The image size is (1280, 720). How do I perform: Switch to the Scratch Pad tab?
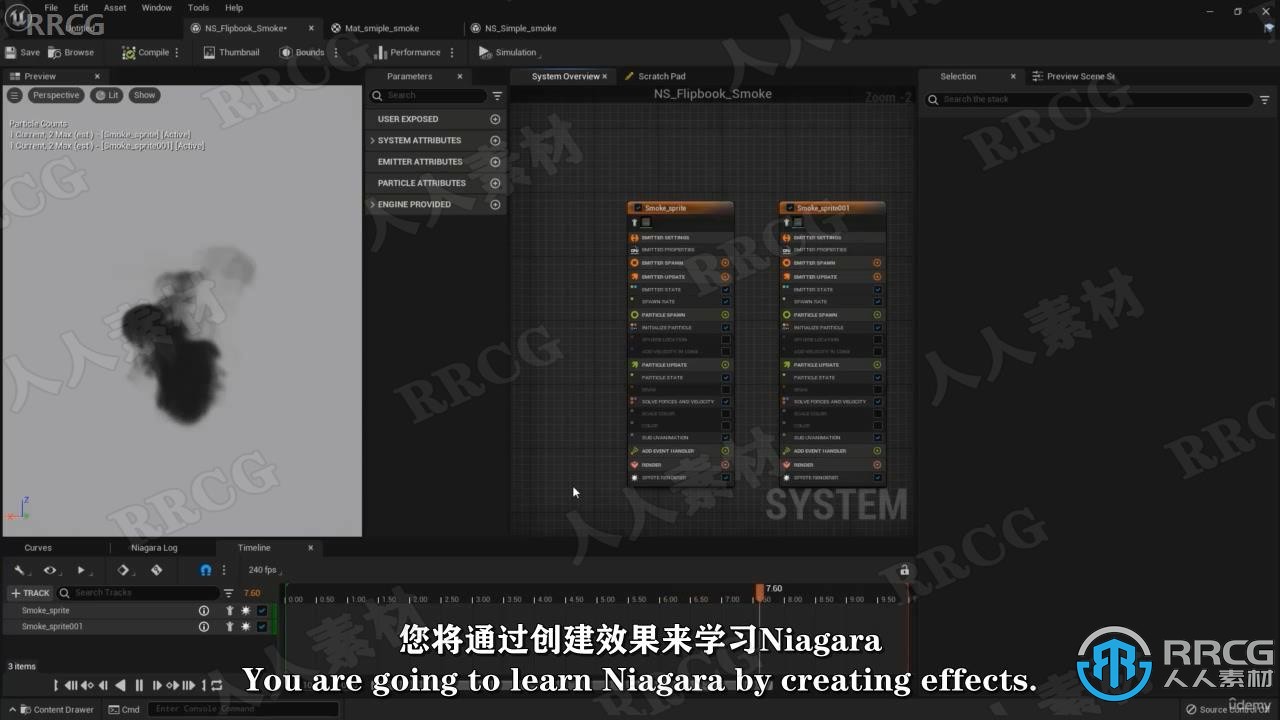662,76
